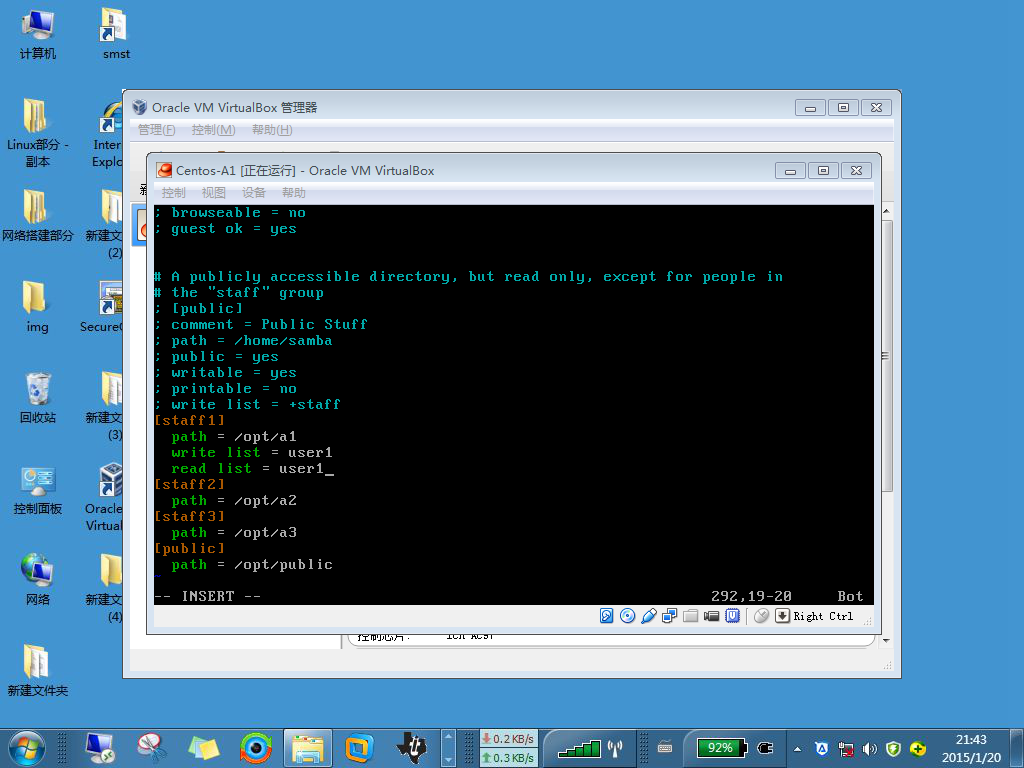Screen dimensions: 1024x768
Task: Select the Oracle VirtualBox desktop shortcut
Action: tap(106, 496)
